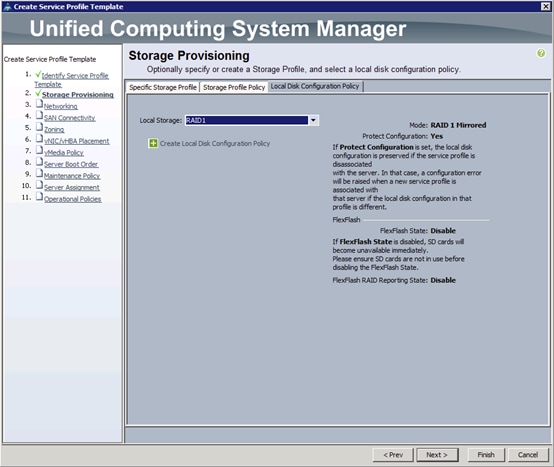Go to Server Boot Order step
Viewport: 554px width, 467px height.
click(x=71, y=164)
